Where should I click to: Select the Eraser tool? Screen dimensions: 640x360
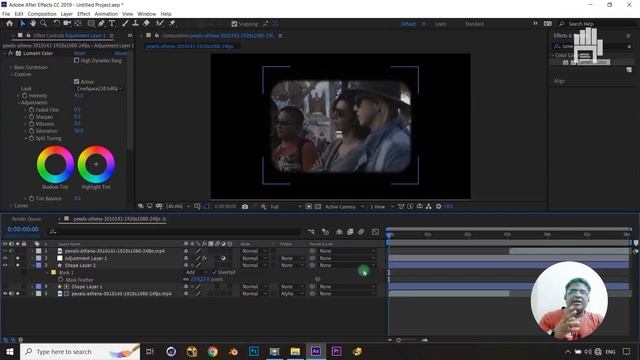pyautogui.click(x=146, y=24)
